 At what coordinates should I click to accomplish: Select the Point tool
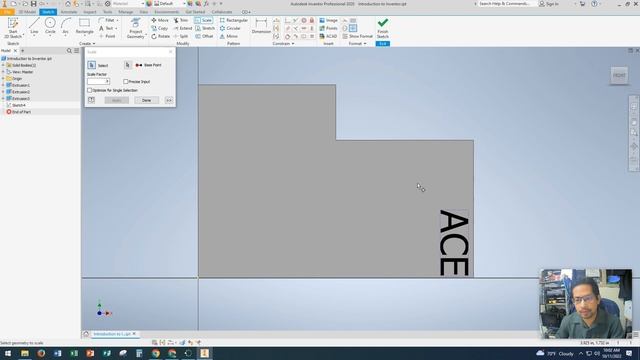pyautogui.click(x=108, y=36)
